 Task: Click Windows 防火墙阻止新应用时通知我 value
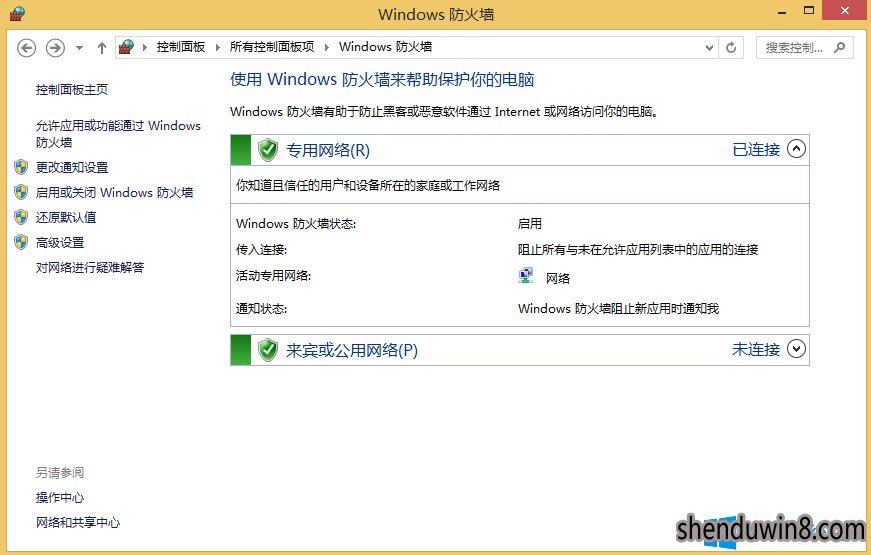click(x=618, y=308)
